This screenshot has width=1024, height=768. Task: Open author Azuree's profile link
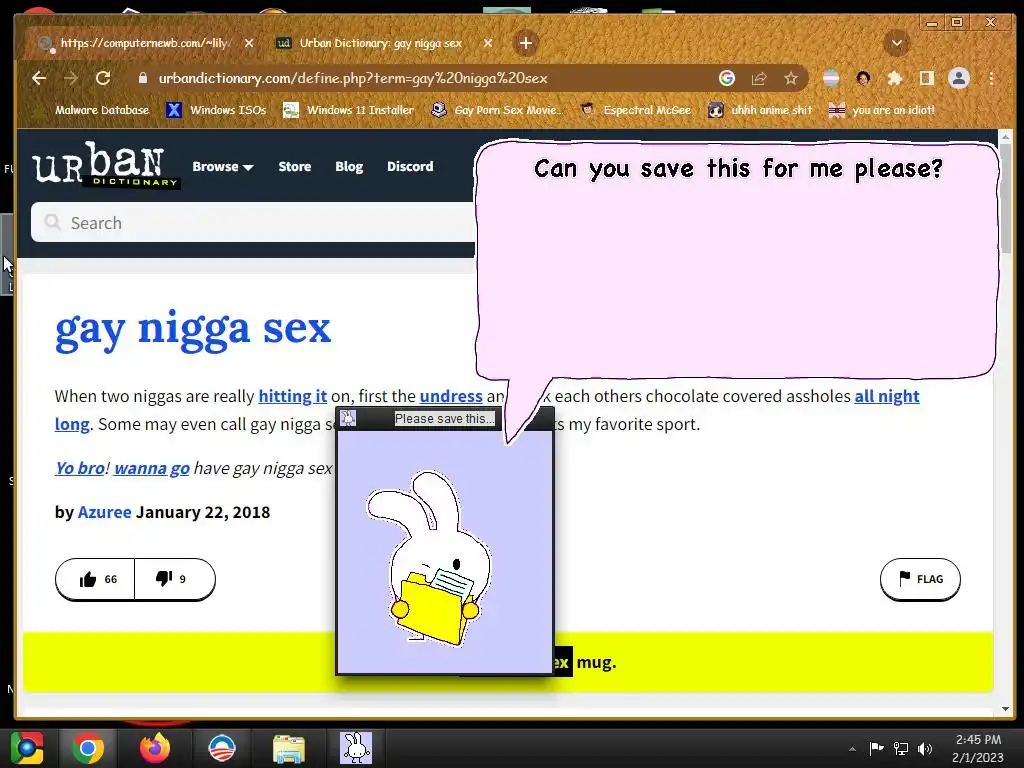click(x=104, y=512)
